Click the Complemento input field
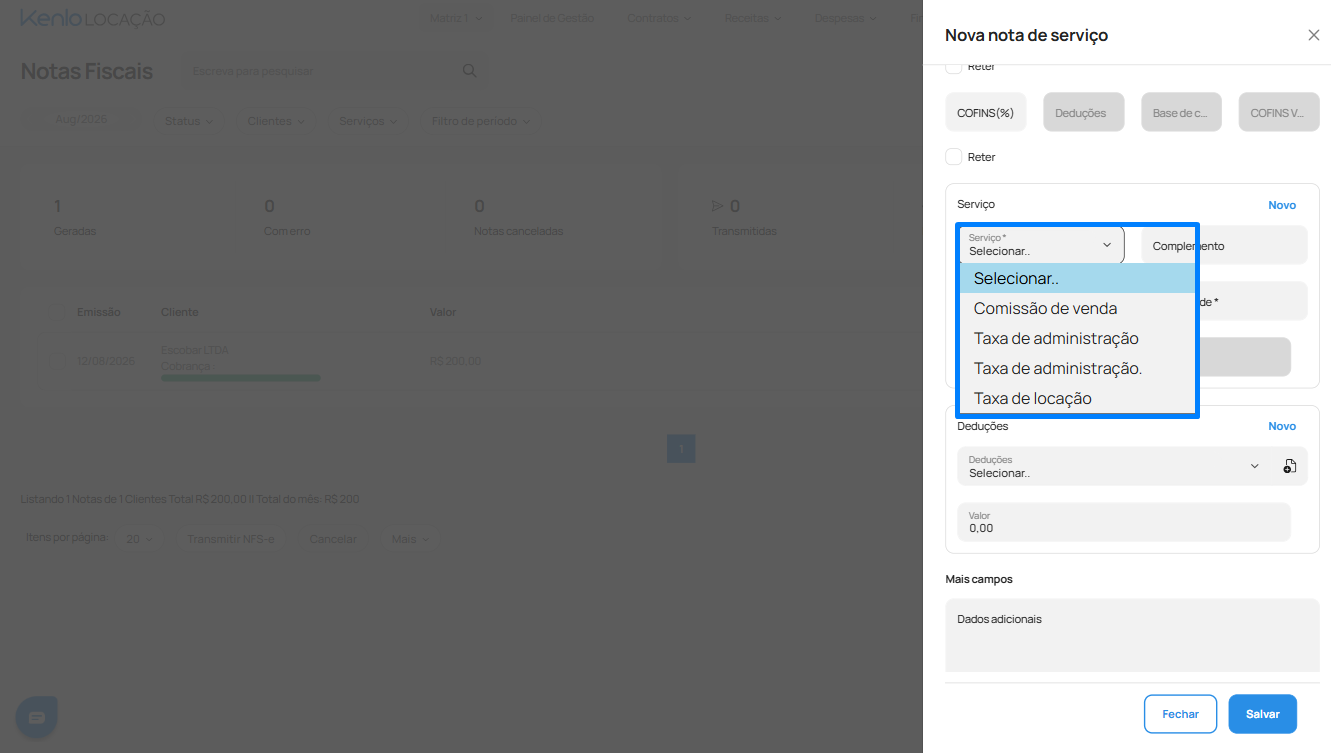Image resolution: width=1331 pixels, height=753 pixels. (x=1224, y=245)
